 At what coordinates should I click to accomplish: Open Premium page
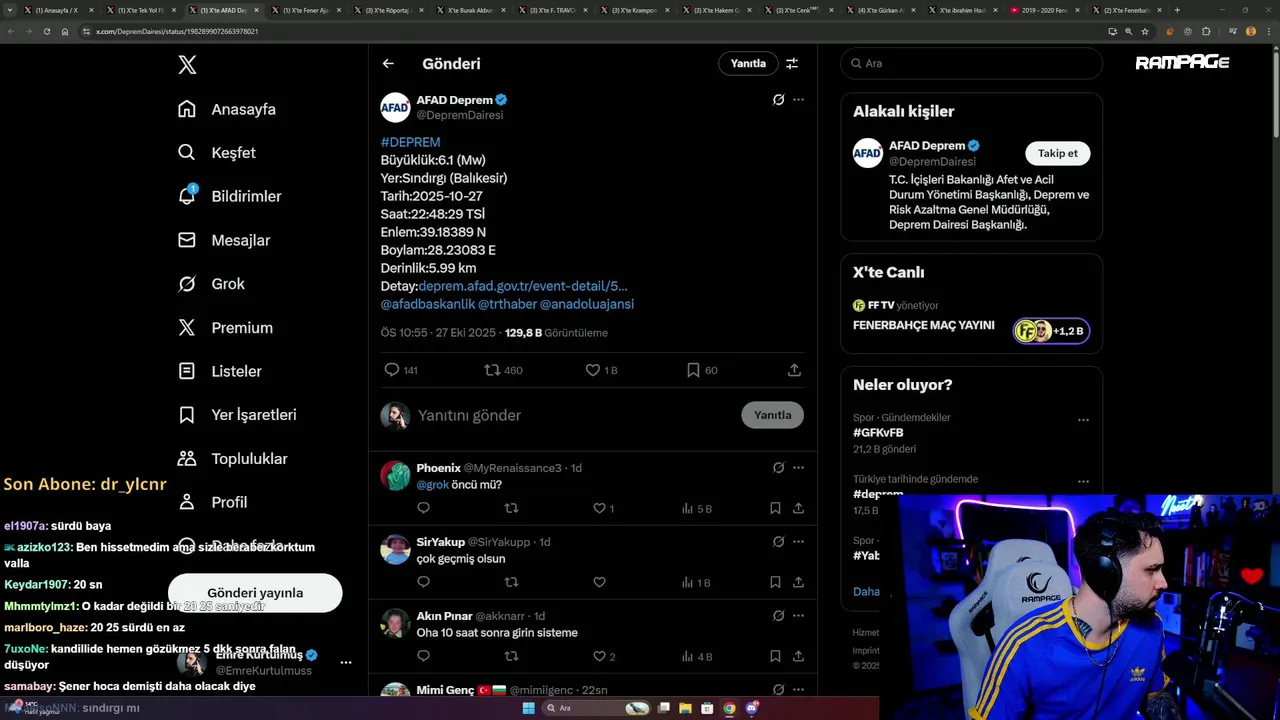(225, 328)
